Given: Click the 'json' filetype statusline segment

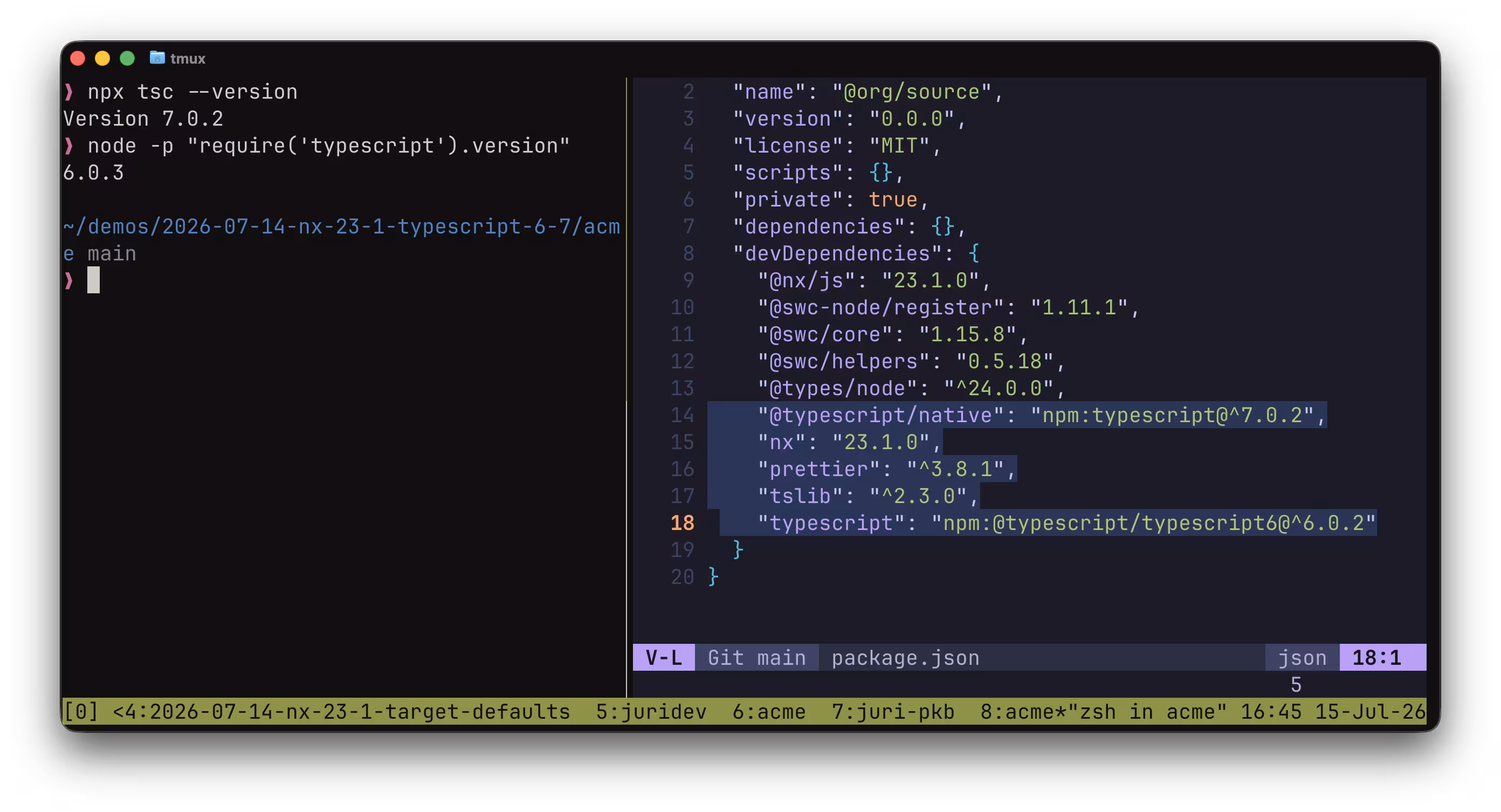Looking at the screenshot, I should [1302, 658].
